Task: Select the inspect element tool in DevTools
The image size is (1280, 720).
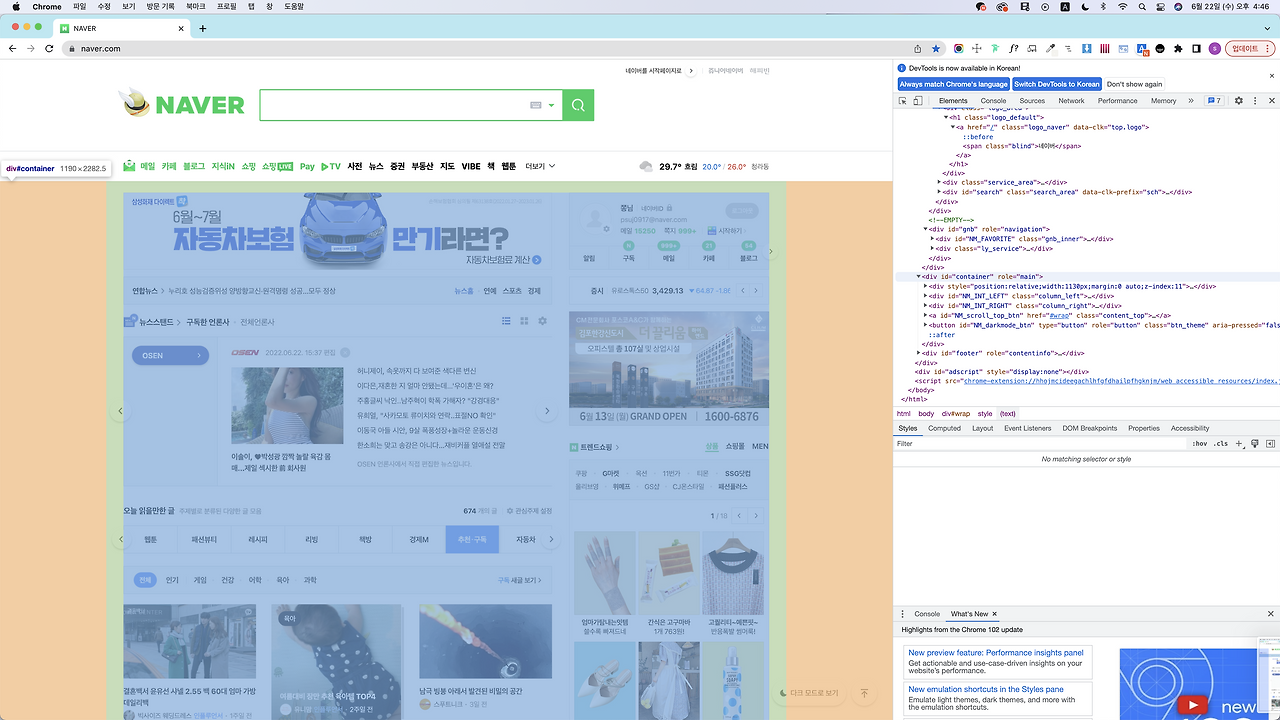Action: pos(903,100)
